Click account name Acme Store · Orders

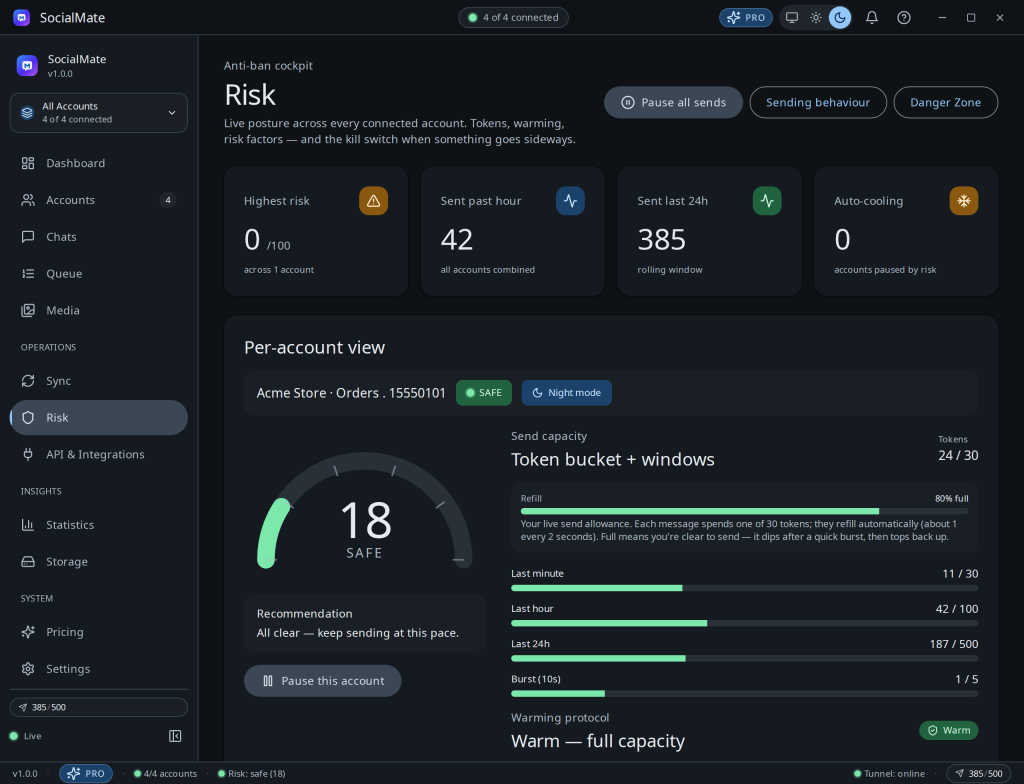click(351, 393)
